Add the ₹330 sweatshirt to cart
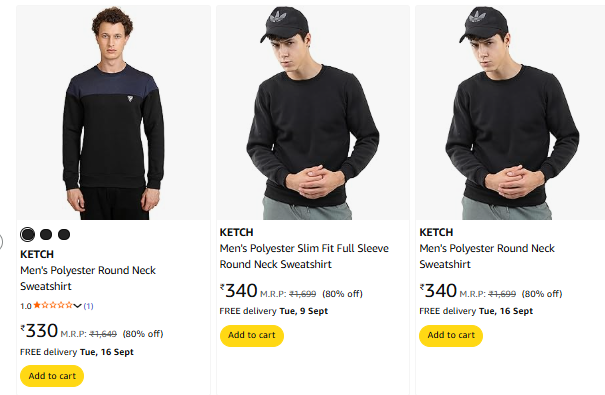 (x=52, y=376)
